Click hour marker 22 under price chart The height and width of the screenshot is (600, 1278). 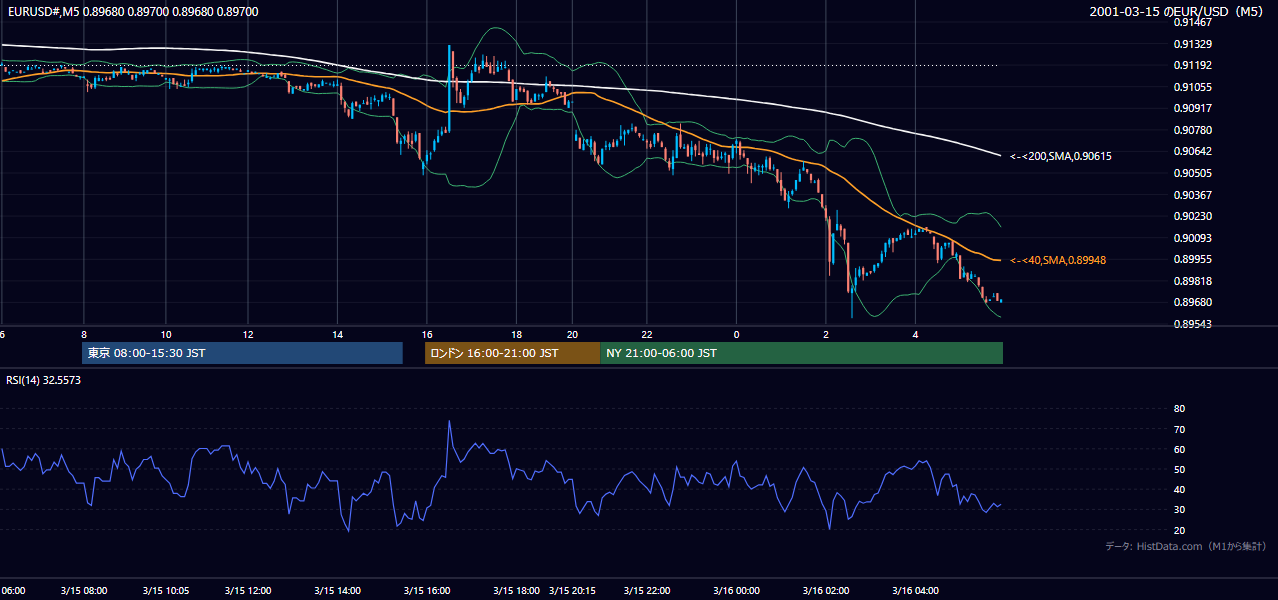[x=647, y=334]
